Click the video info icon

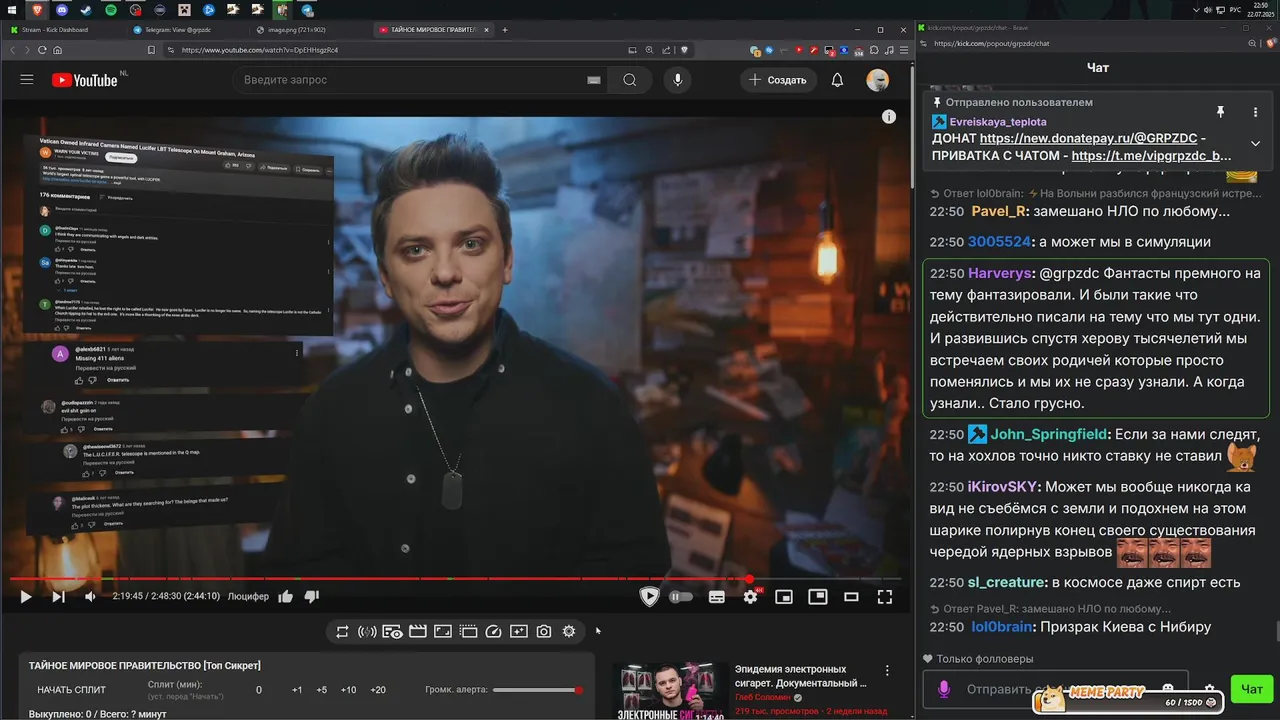coord(889,117)
